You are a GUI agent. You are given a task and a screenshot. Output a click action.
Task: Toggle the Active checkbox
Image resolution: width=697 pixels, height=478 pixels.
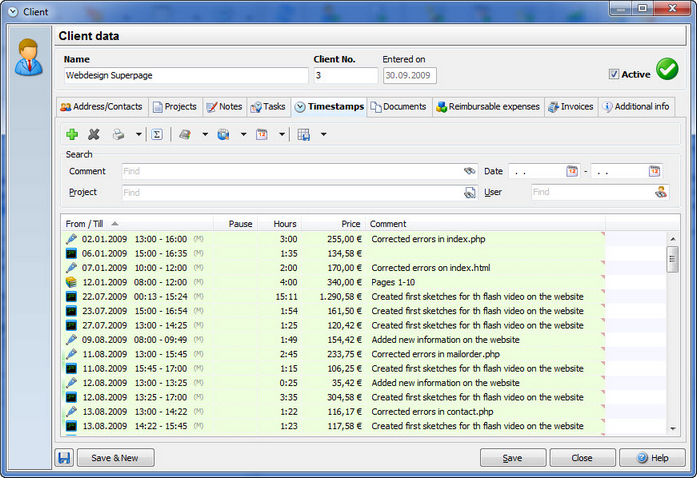614,74
